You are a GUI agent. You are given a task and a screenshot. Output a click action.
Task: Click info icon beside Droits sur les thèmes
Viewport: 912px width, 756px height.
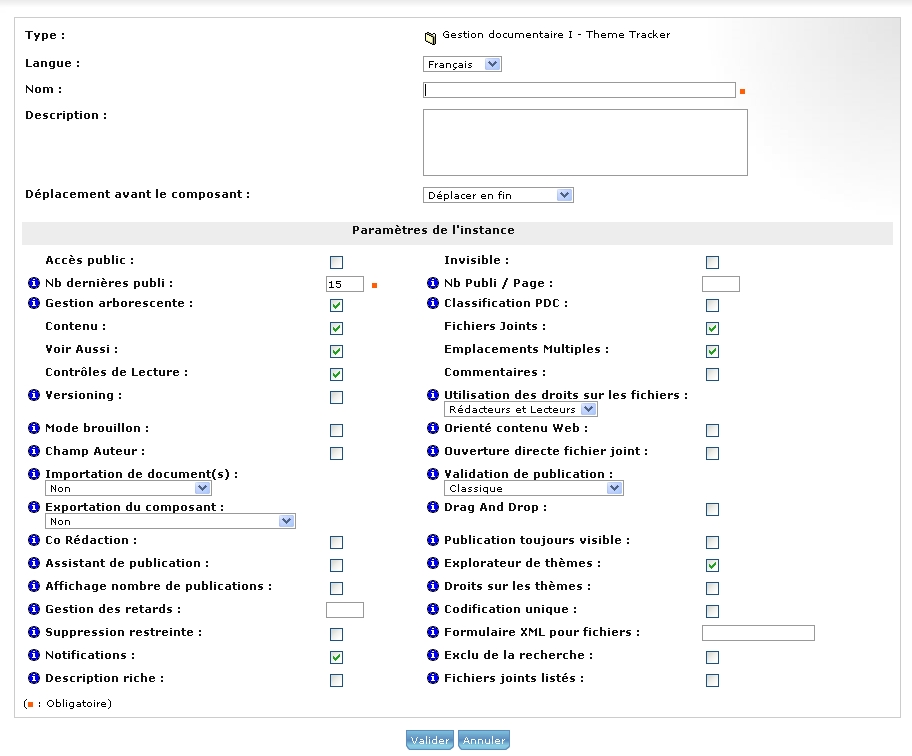[433, 586]
